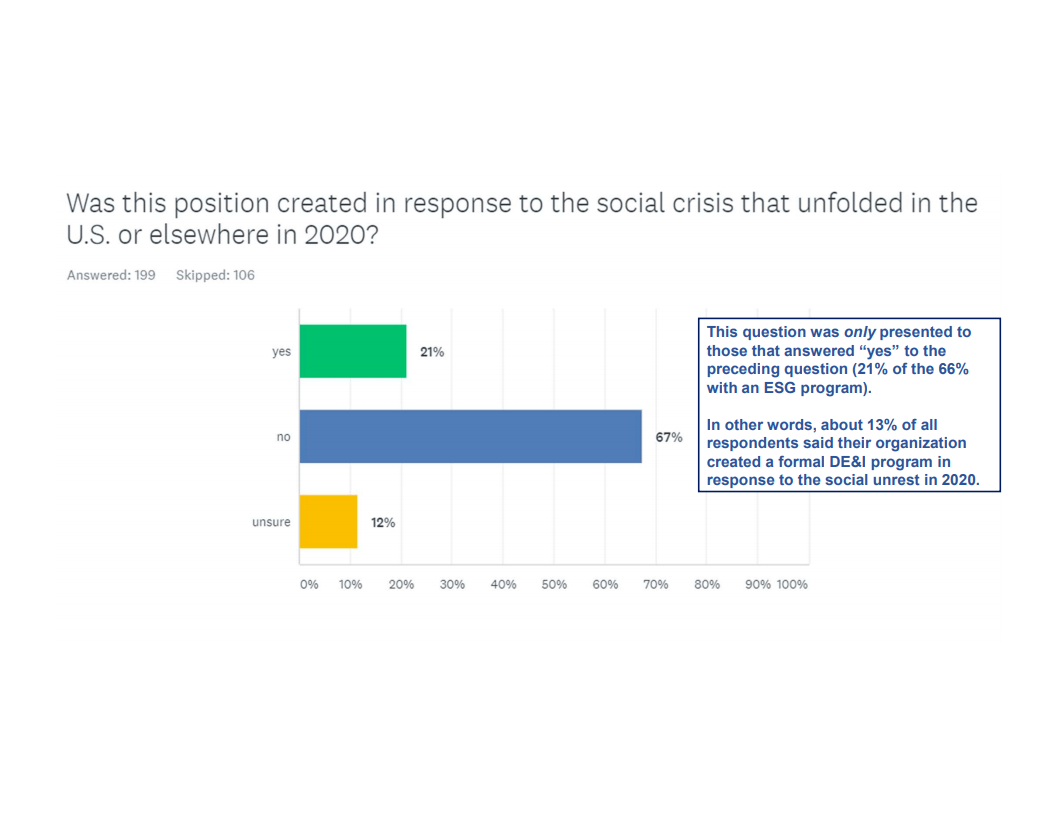Click the 'Answered: 199' count

[111, 275]
